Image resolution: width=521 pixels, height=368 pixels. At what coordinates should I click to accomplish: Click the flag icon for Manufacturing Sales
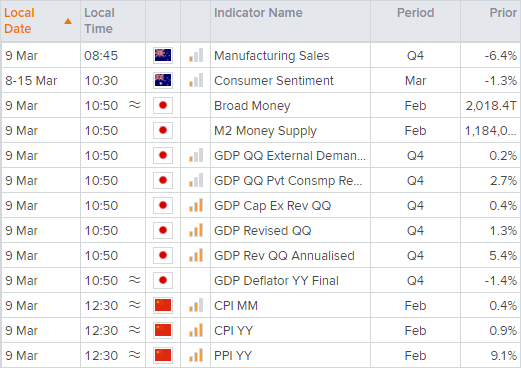(163, 55)
